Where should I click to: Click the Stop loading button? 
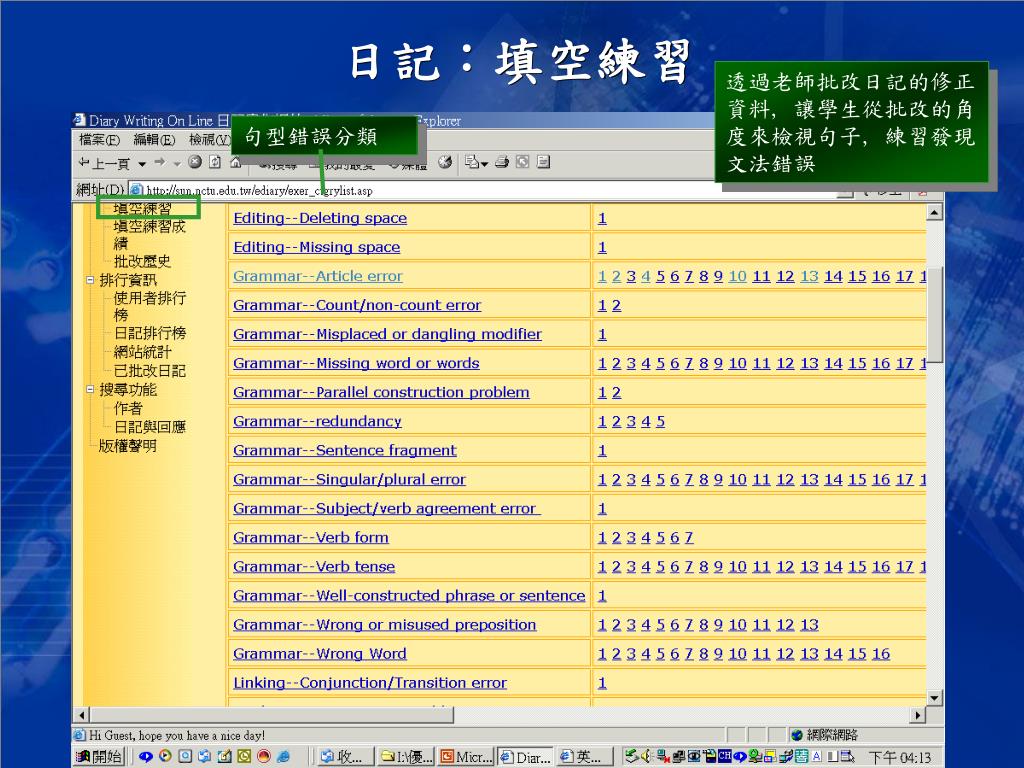click(x=195, y=162)
